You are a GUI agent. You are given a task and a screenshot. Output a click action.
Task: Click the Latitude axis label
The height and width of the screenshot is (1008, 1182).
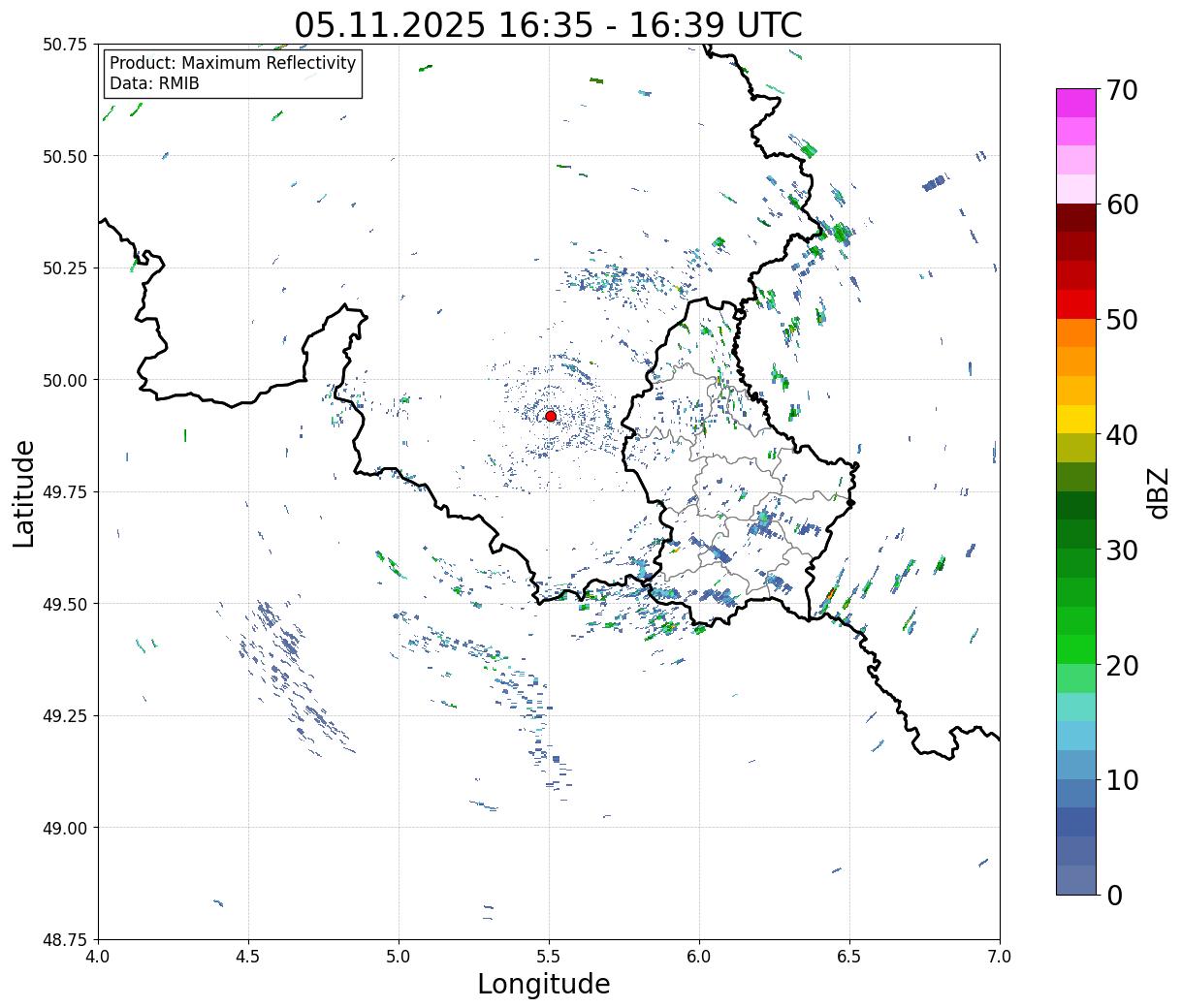pyautogui.click(x=24, y=492)
